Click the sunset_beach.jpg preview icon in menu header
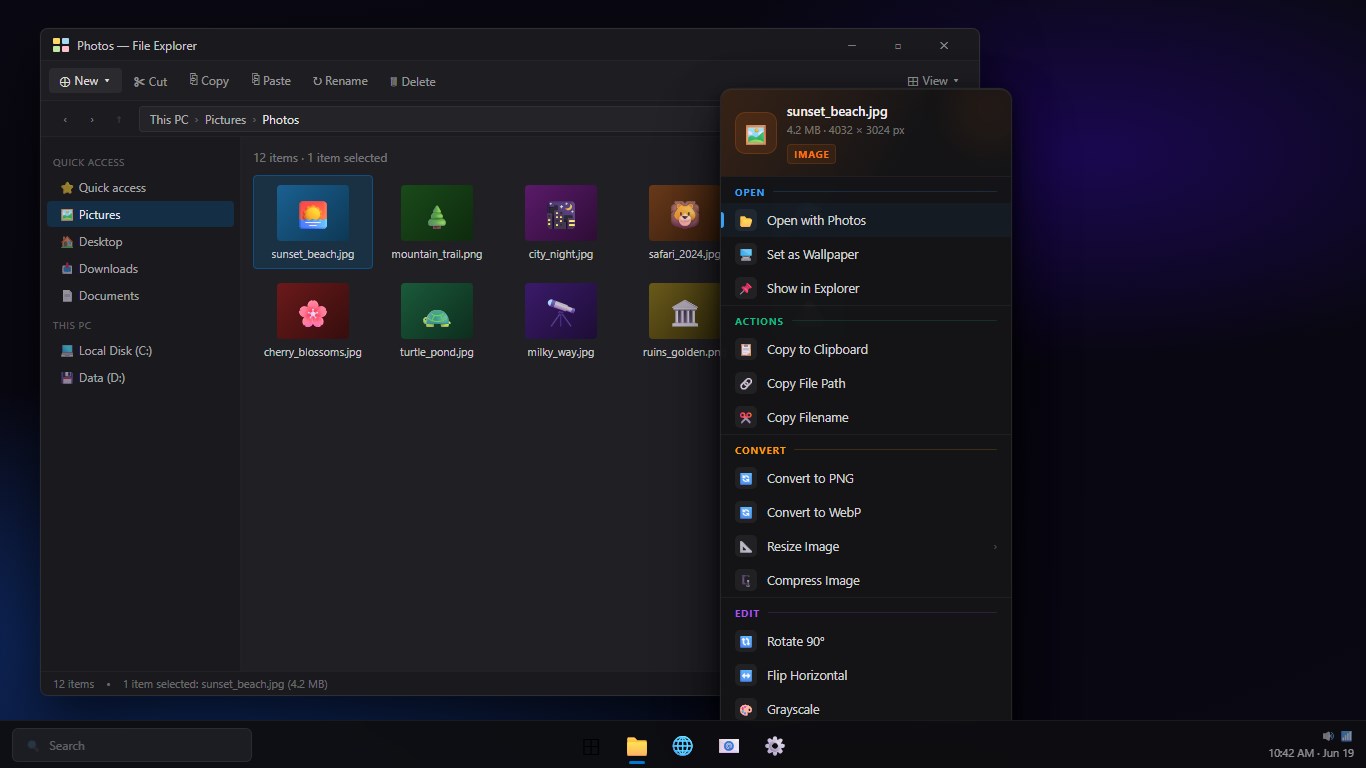The width and height of the screenshot is (1366, 768). [x=756, y=133]
